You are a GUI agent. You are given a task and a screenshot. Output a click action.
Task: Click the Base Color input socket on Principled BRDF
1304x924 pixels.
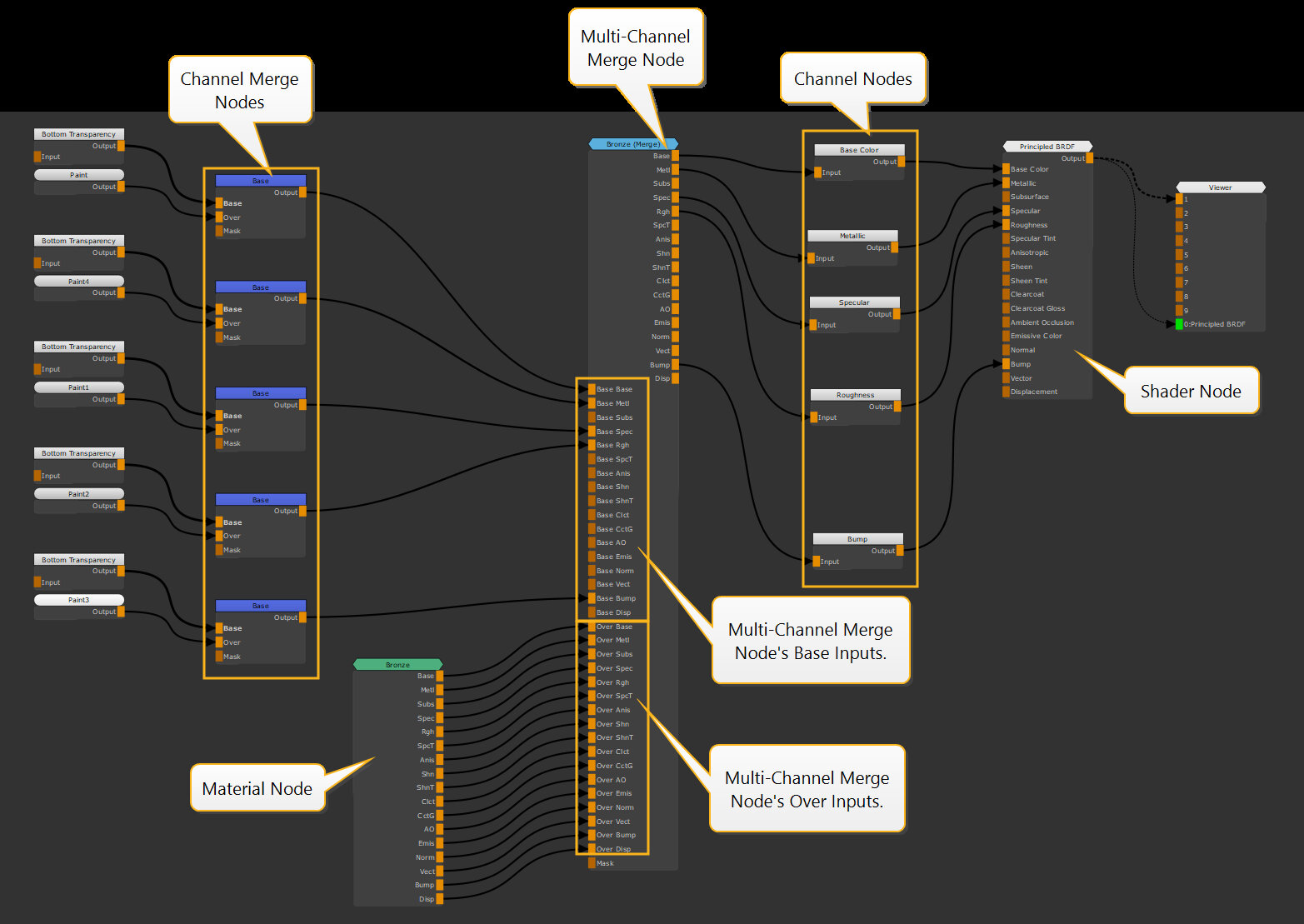click(1007, 168)
